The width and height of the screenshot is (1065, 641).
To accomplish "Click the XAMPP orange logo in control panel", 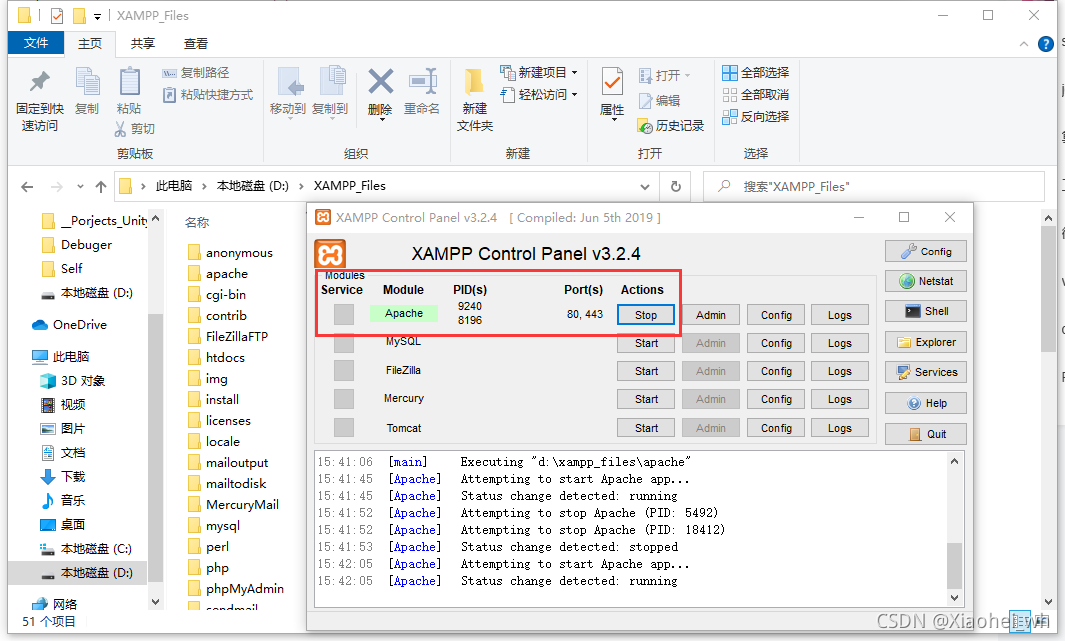I will click(330, 255).
